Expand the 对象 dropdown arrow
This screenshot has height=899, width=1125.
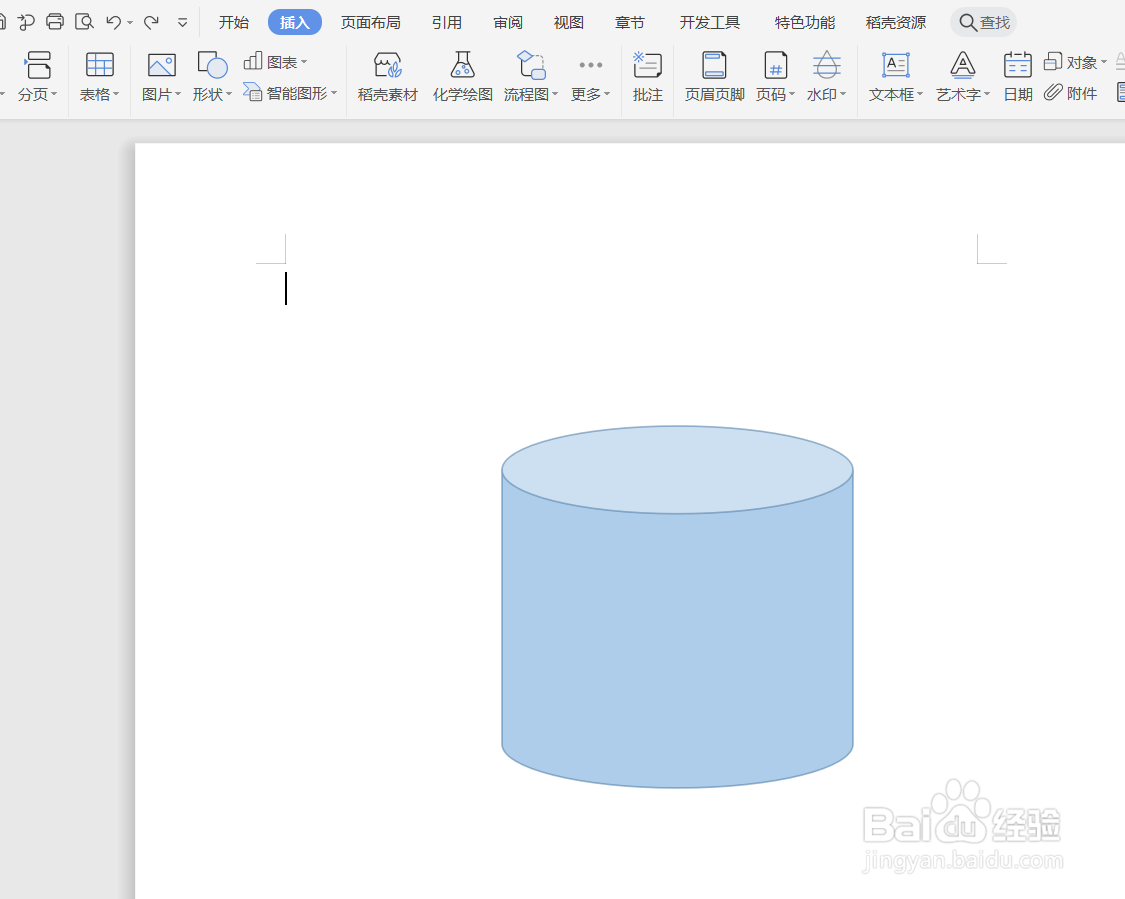[x=1103, y=62]
